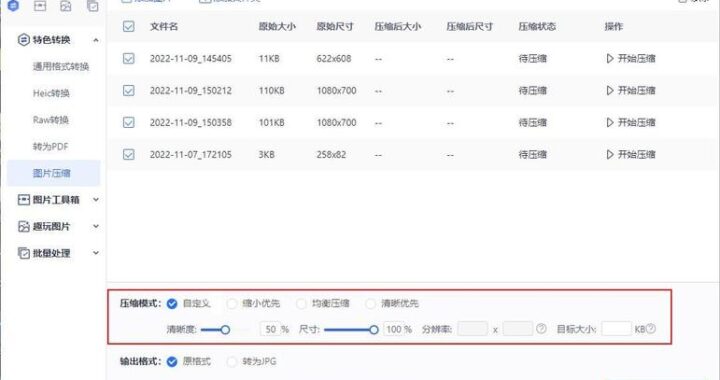Screen dimensions: 720x380
Task: Select 清晰优先 compression mode
Action: pyautogui.click(x=371, y=303)
